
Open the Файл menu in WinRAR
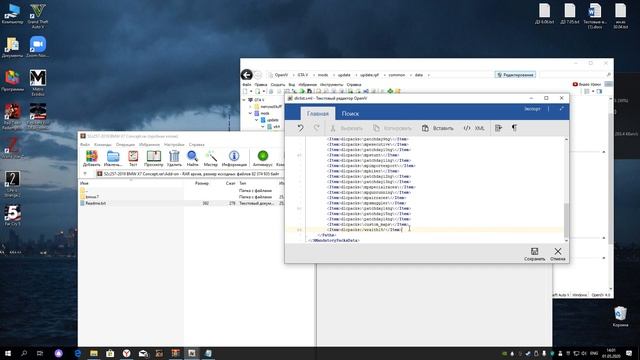pyautogui.click(x=85, y=144)
